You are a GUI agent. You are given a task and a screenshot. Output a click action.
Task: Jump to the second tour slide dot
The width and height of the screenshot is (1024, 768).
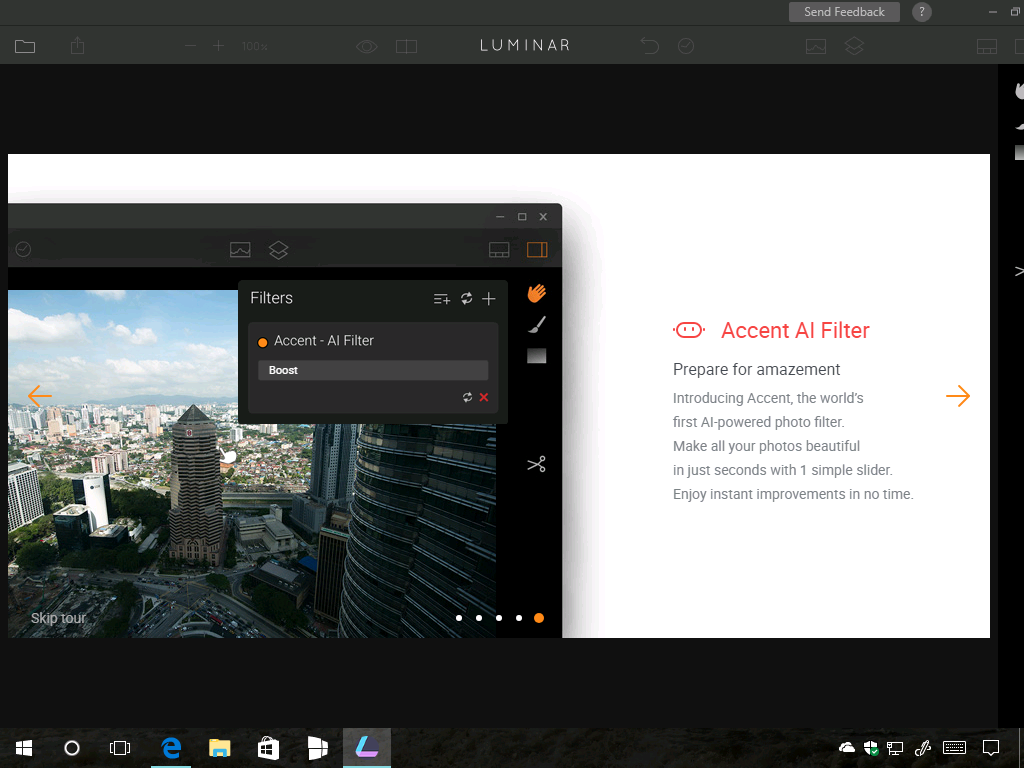(x=479, y=618)
